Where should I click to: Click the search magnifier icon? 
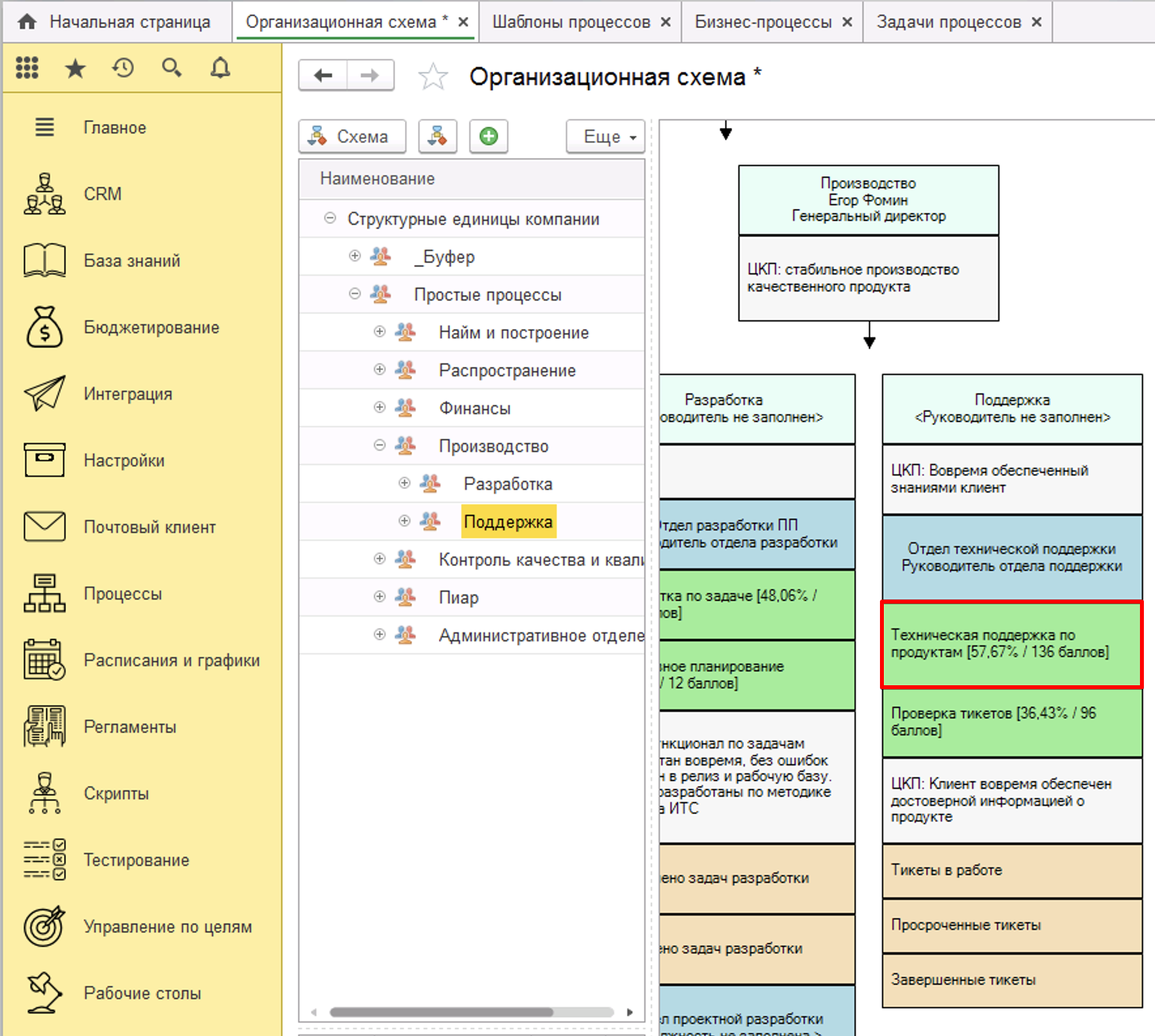[x=171, y=68]
